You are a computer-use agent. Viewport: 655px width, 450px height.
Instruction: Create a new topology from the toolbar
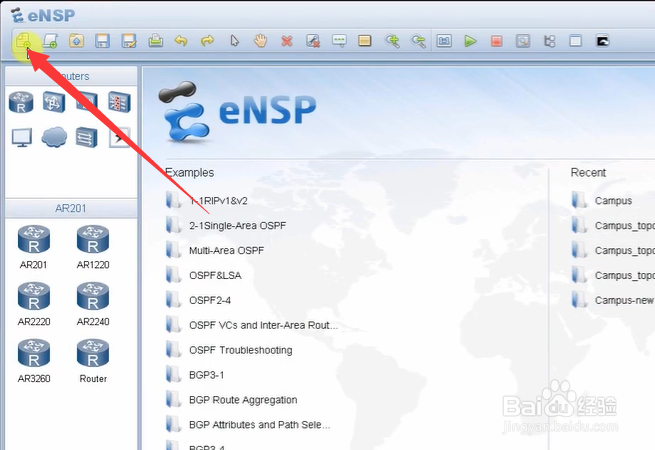(23, 41)
